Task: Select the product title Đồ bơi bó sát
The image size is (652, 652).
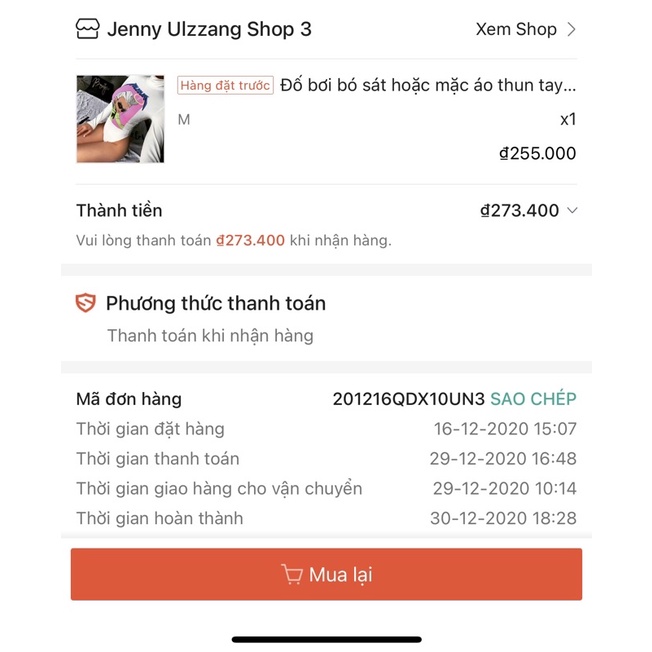Action: tap(428, 85)
